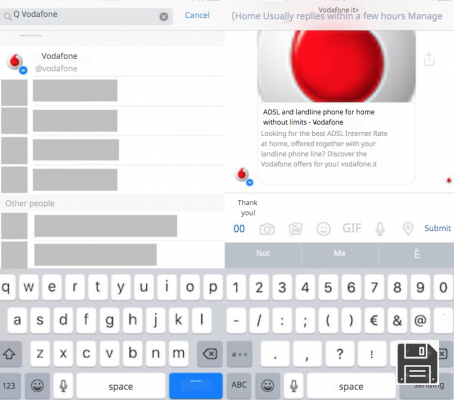Tap the forward slash key
This screenshot has height=400, width=454.
(259, 321)
